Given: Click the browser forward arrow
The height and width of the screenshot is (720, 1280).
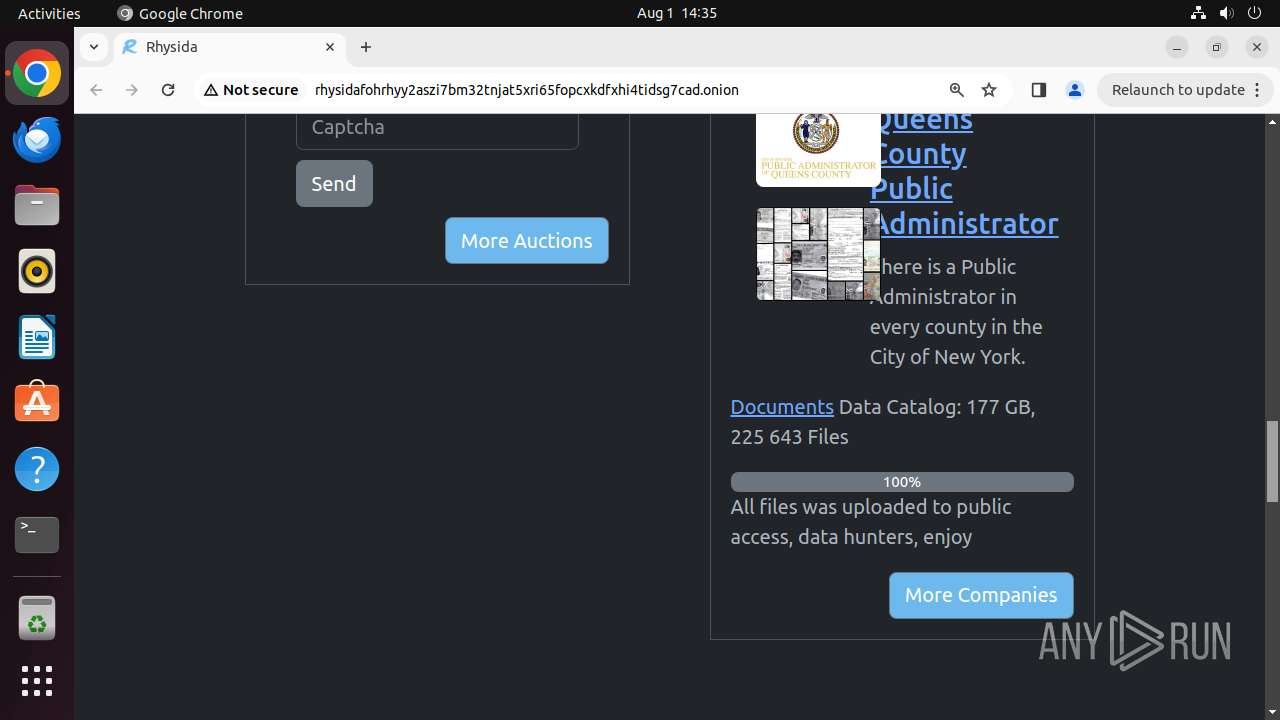Looking at the screenshot, I should tap(132, 90).
